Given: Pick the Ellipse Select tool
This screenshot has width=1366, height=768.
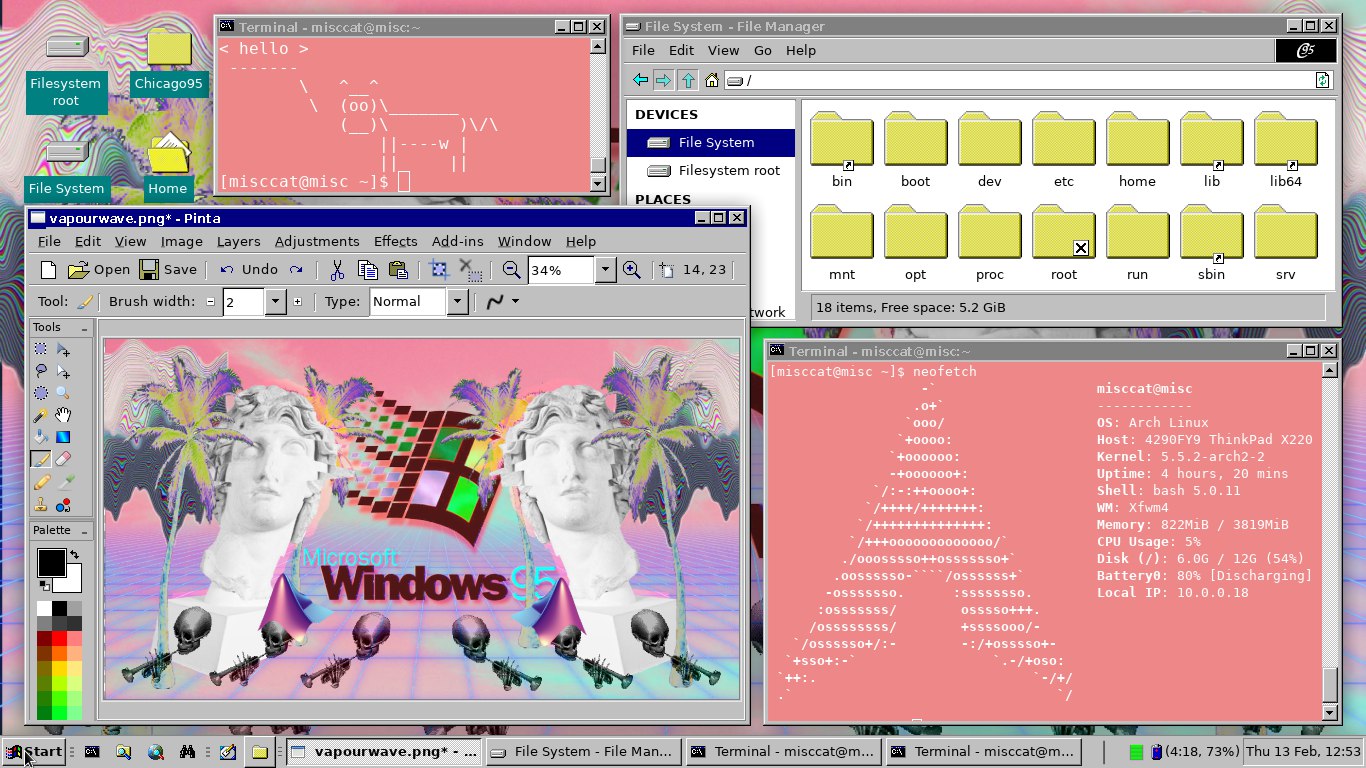Looking at the screenshot, I should [x=41, y=393].
